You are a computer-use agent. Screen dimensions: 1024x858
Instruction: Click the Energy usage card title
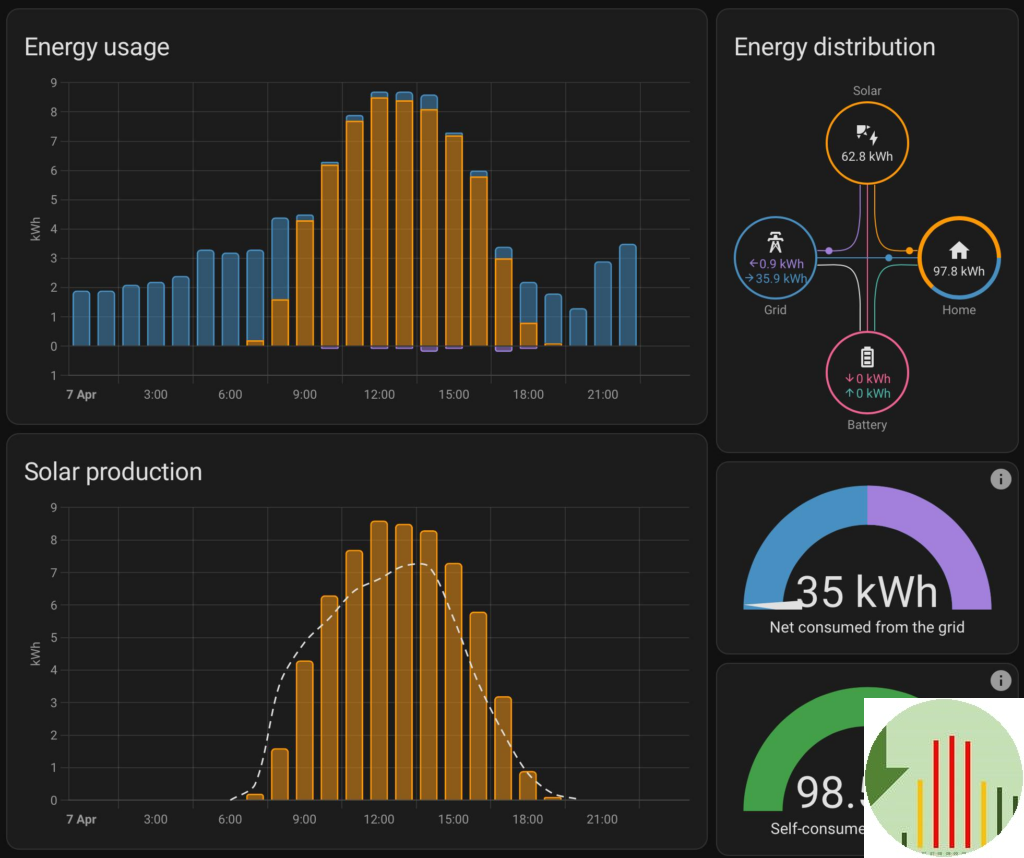coord(97,47)
